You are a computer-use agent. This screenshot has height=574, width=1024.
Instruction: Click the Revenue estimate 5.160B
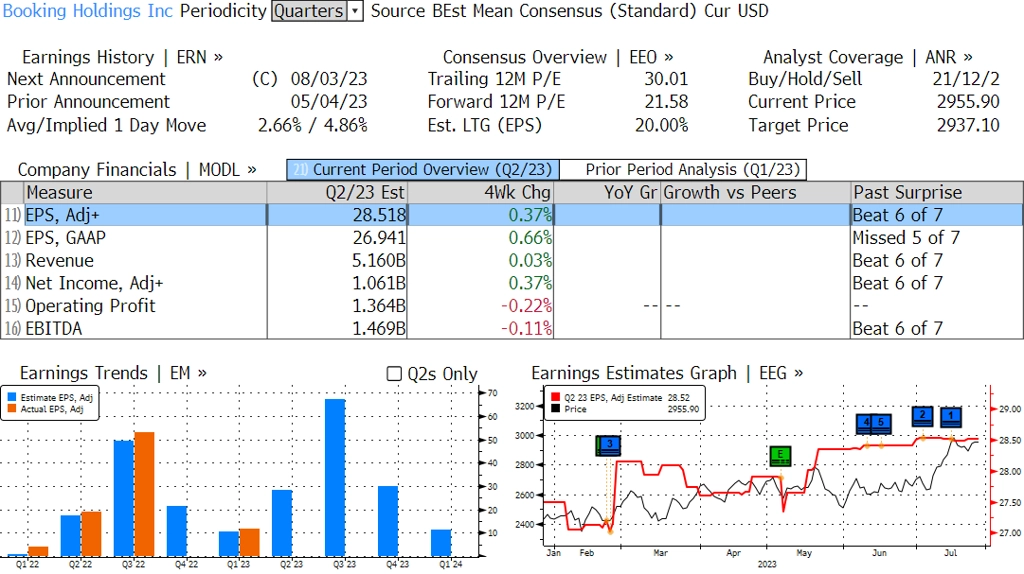click(379, 261)
